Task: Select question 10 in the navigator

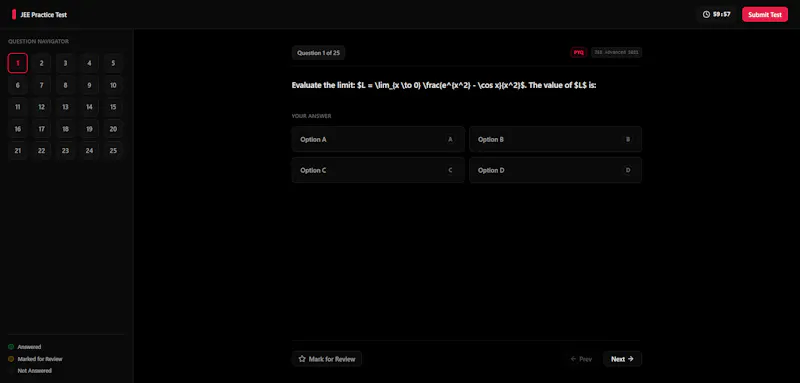Action: pos(113,85)
